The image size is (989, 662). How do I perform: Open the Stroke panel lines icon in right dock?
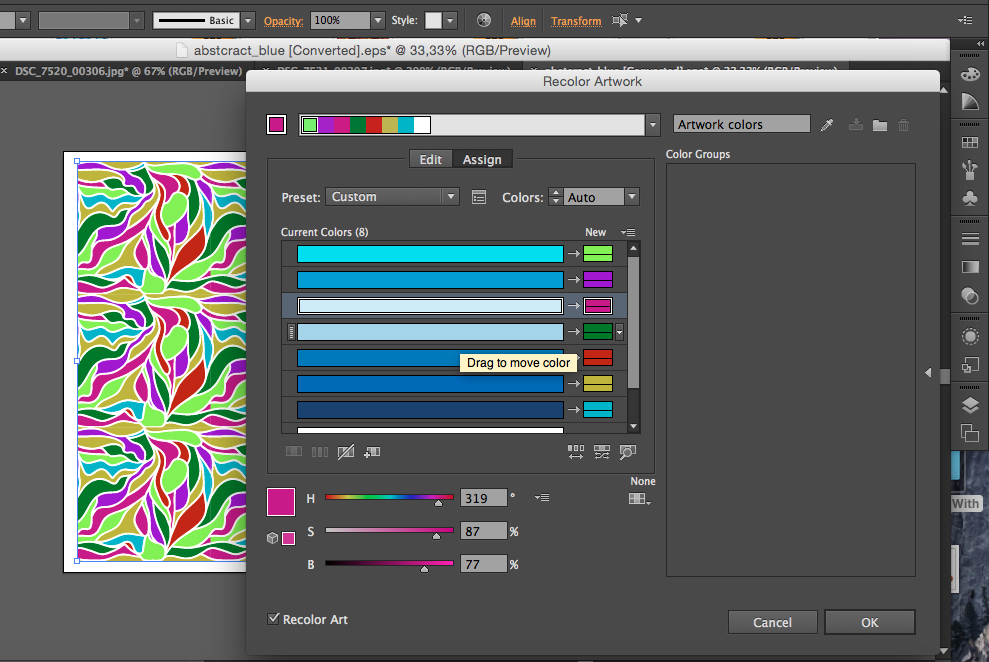pos(970,238)
